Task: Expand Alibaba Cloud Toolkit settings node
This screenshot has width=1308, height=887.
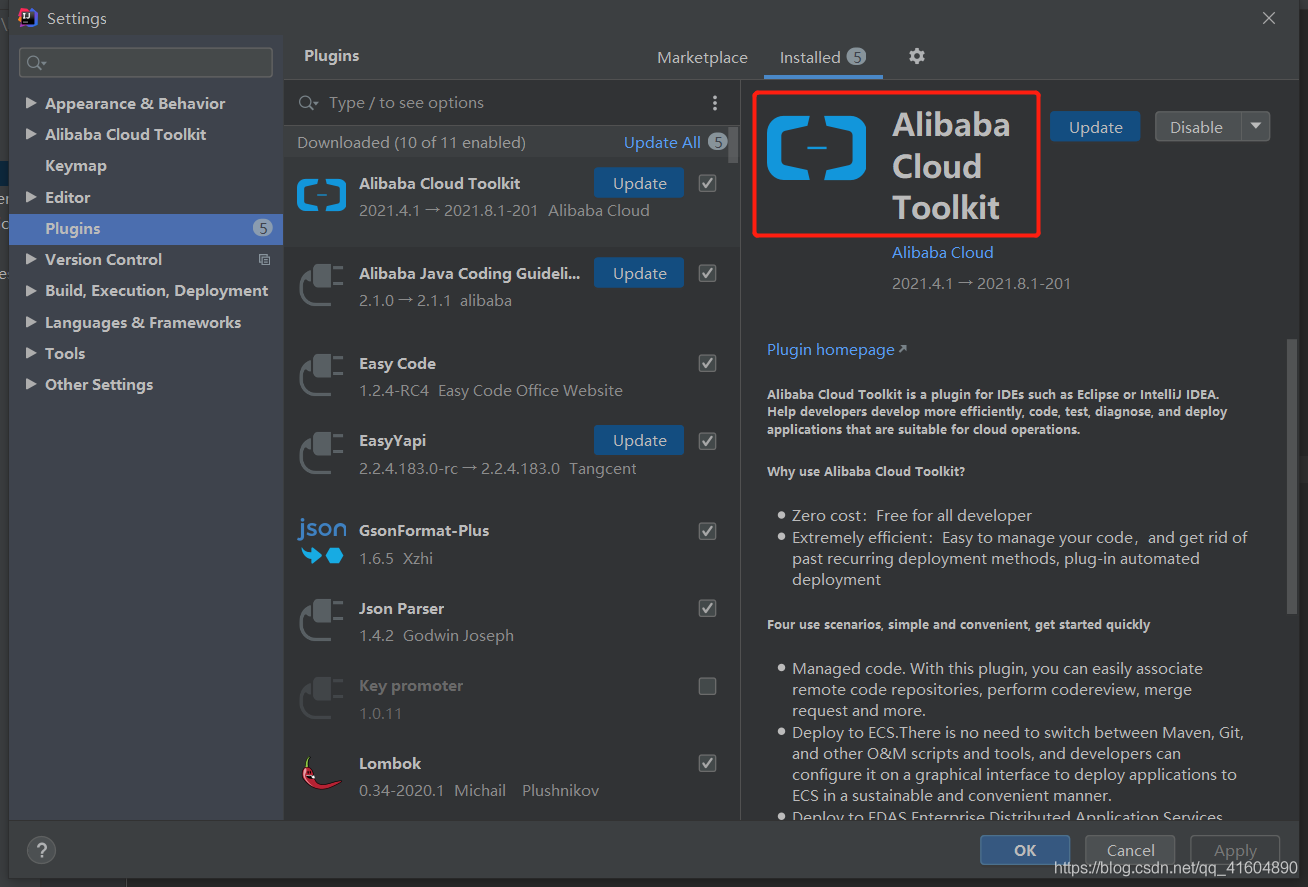Action: tap(31, 134)
